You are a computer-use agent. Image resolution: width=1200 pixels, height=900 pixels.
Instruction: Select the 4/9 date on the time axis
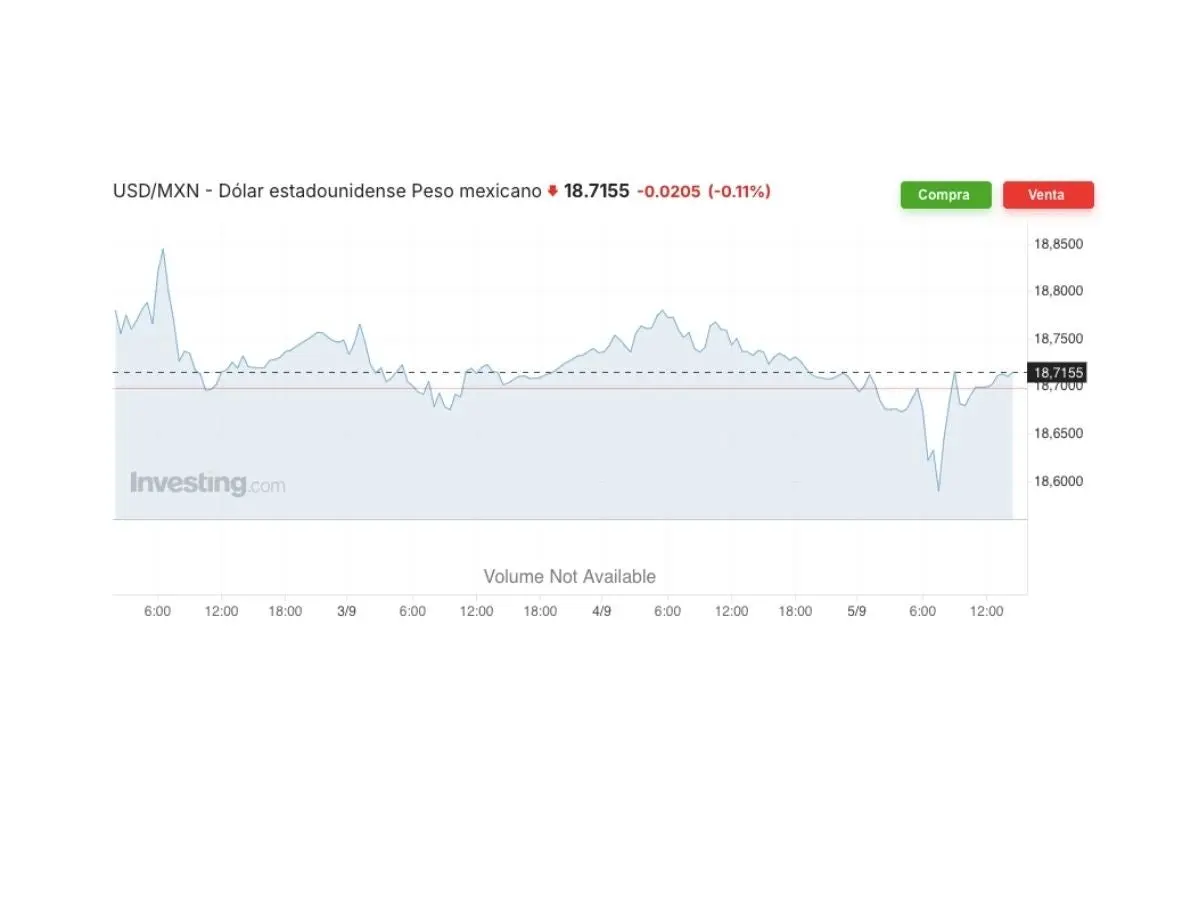click(x=602, y=611)
